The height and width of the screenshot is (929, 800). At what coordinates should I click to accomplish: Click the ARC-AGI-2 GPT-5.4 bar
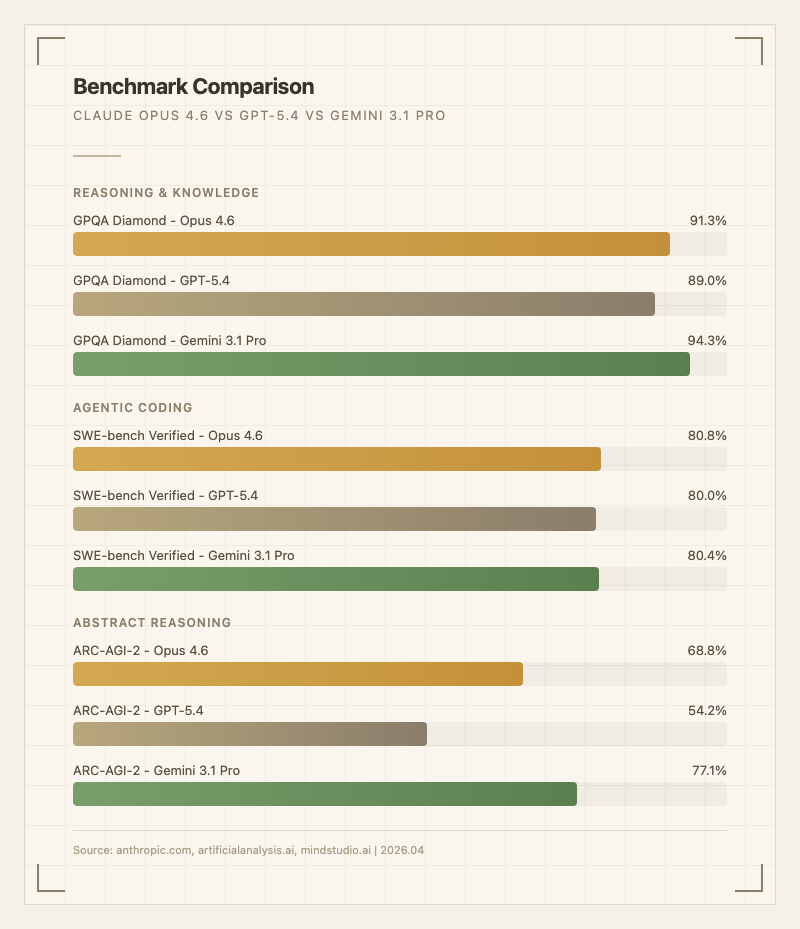(x=250, y=734)
